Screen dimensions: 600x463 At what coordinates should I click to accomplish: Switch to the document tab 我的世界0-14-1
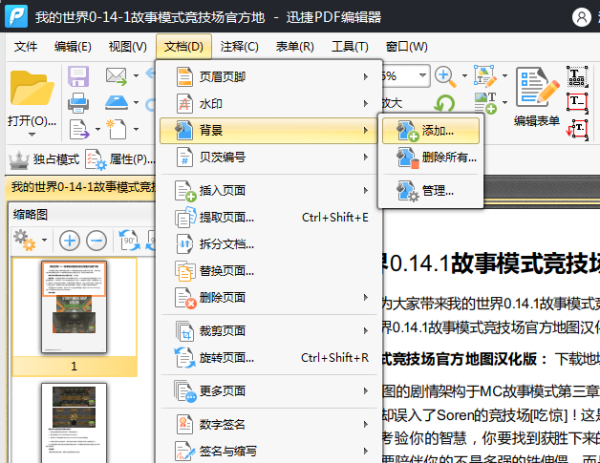click(x=80, y=187)
